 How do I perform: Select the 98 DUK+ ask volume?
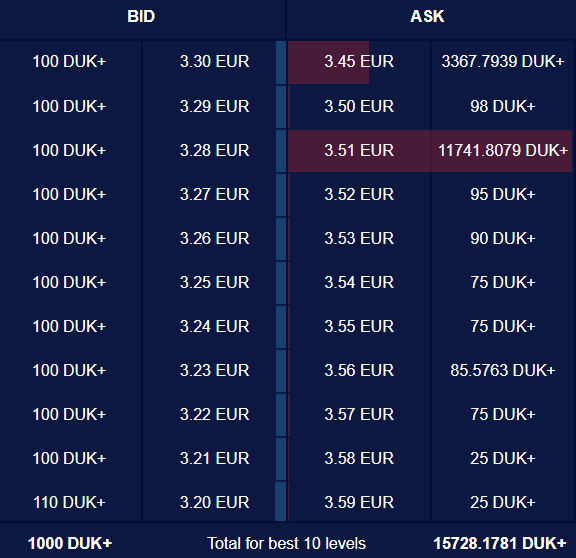[503, 107]
